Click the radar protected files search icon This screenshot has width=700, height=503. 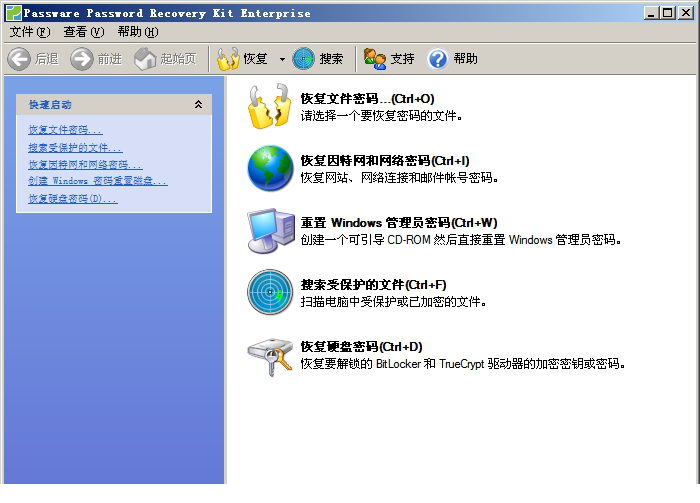tap(270, 292)
